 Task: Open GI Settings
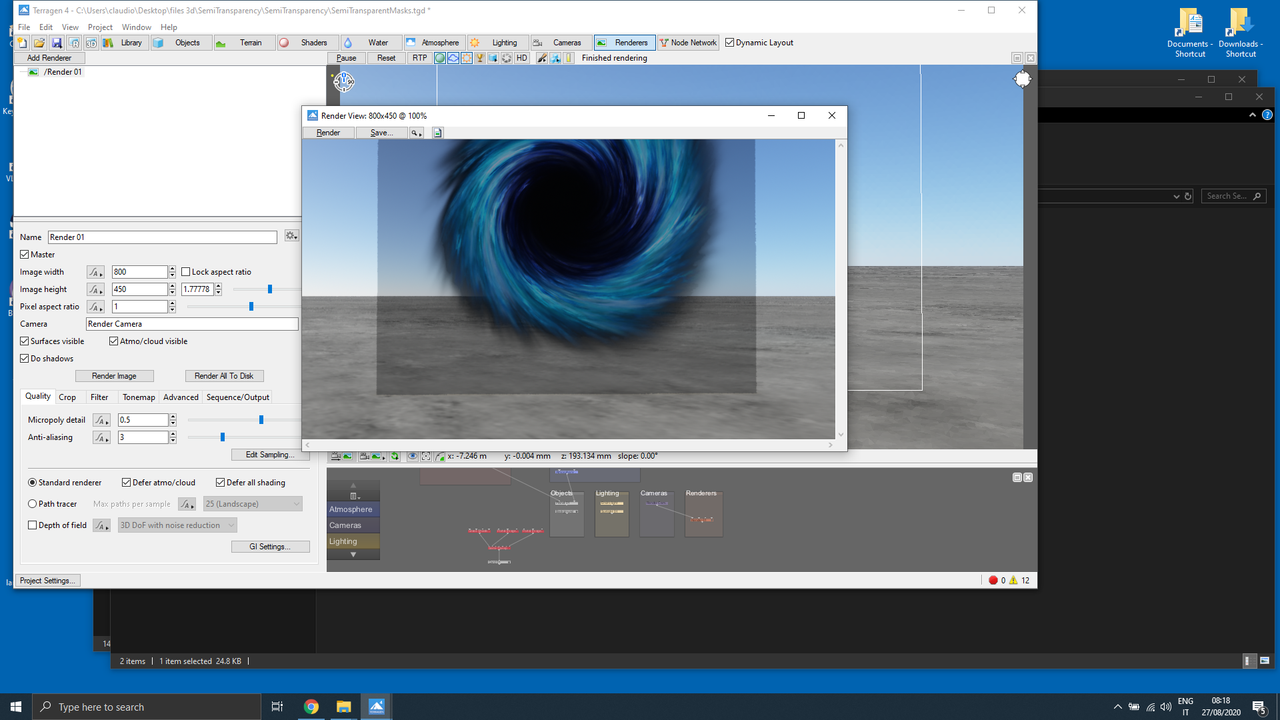click(x=270, y=546)
